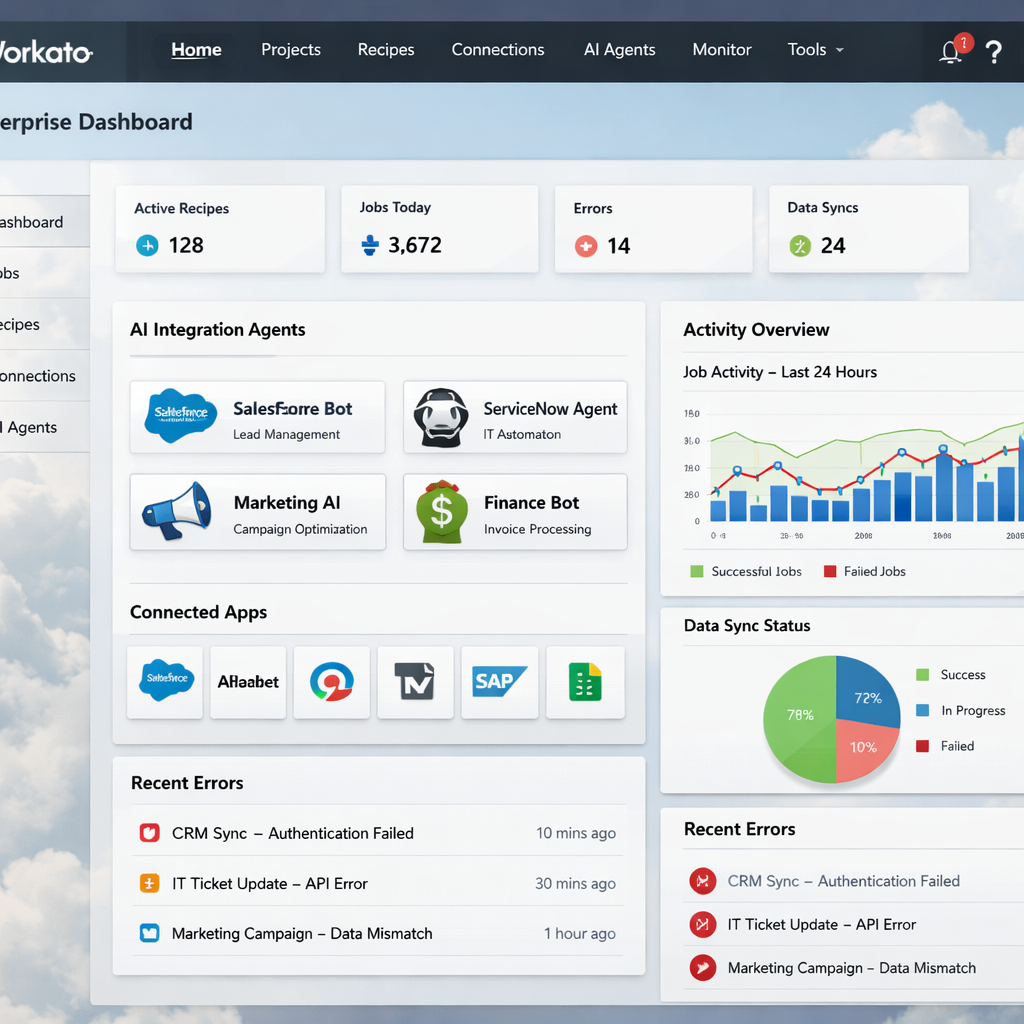Open the ServiceNow Agent name
The height and width of the screenshot is (1024, 1024).
click(x=550, y=409)
